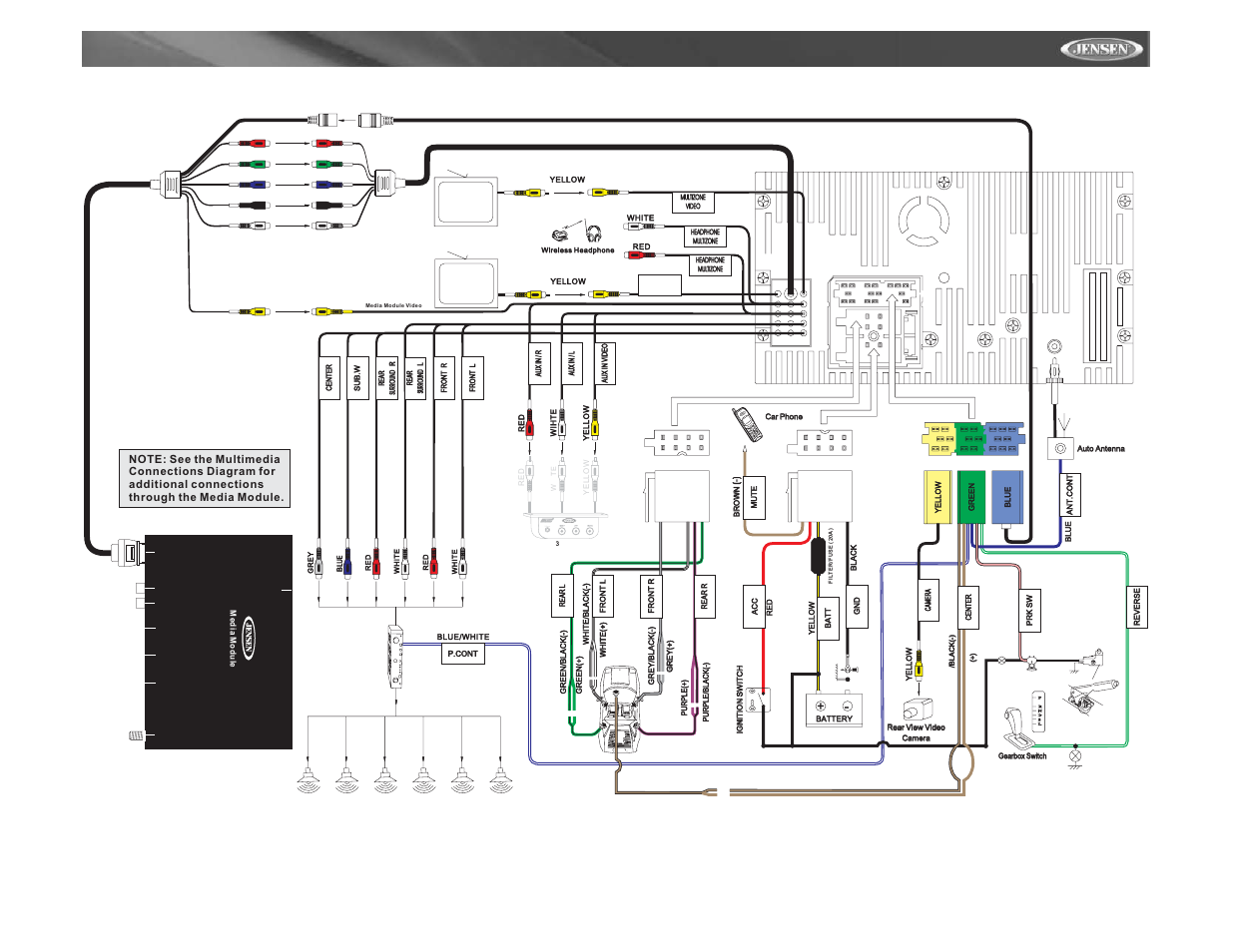Click the green connector block labeled GREEN
The image size is (1233, 952).
click(x=971, y=497)
